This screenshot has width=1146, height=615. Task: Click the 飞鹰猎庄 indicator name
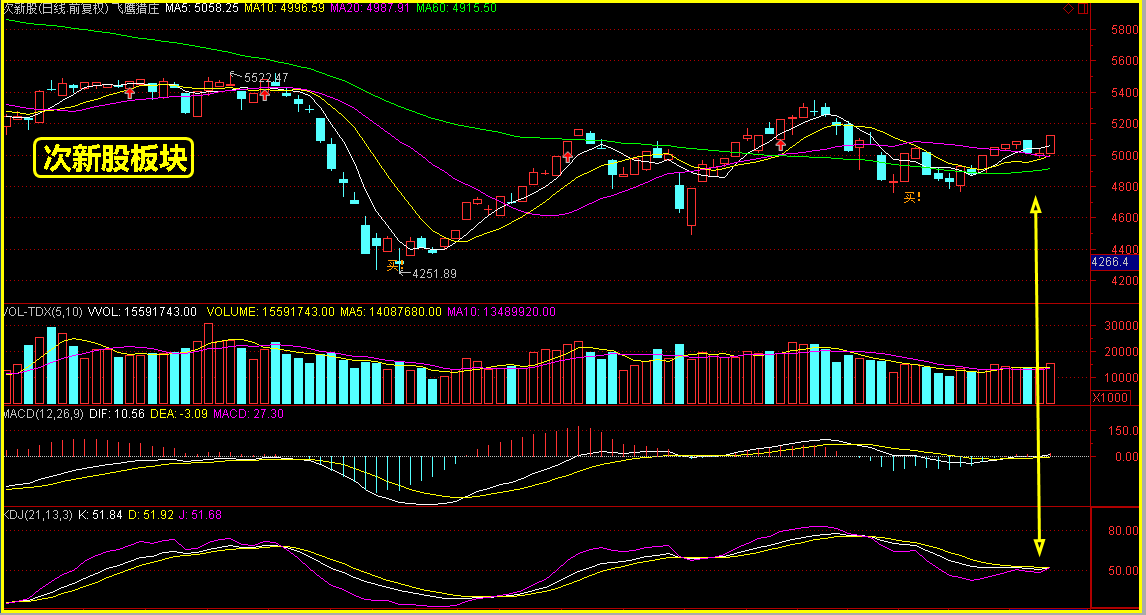[133, 8]
